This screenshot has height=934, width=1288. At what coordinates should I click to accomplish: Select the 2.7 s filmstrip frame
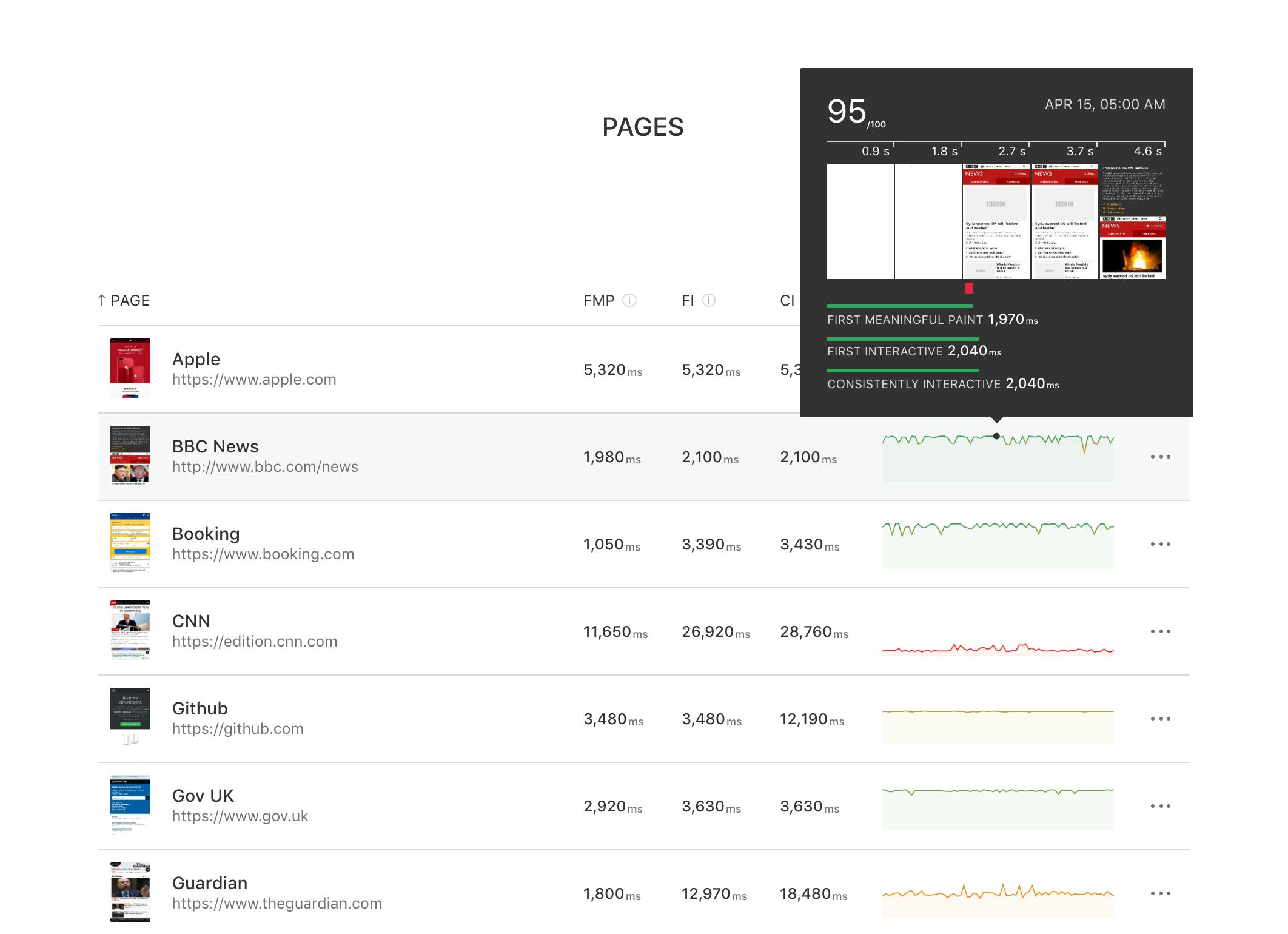pos(996,221)
